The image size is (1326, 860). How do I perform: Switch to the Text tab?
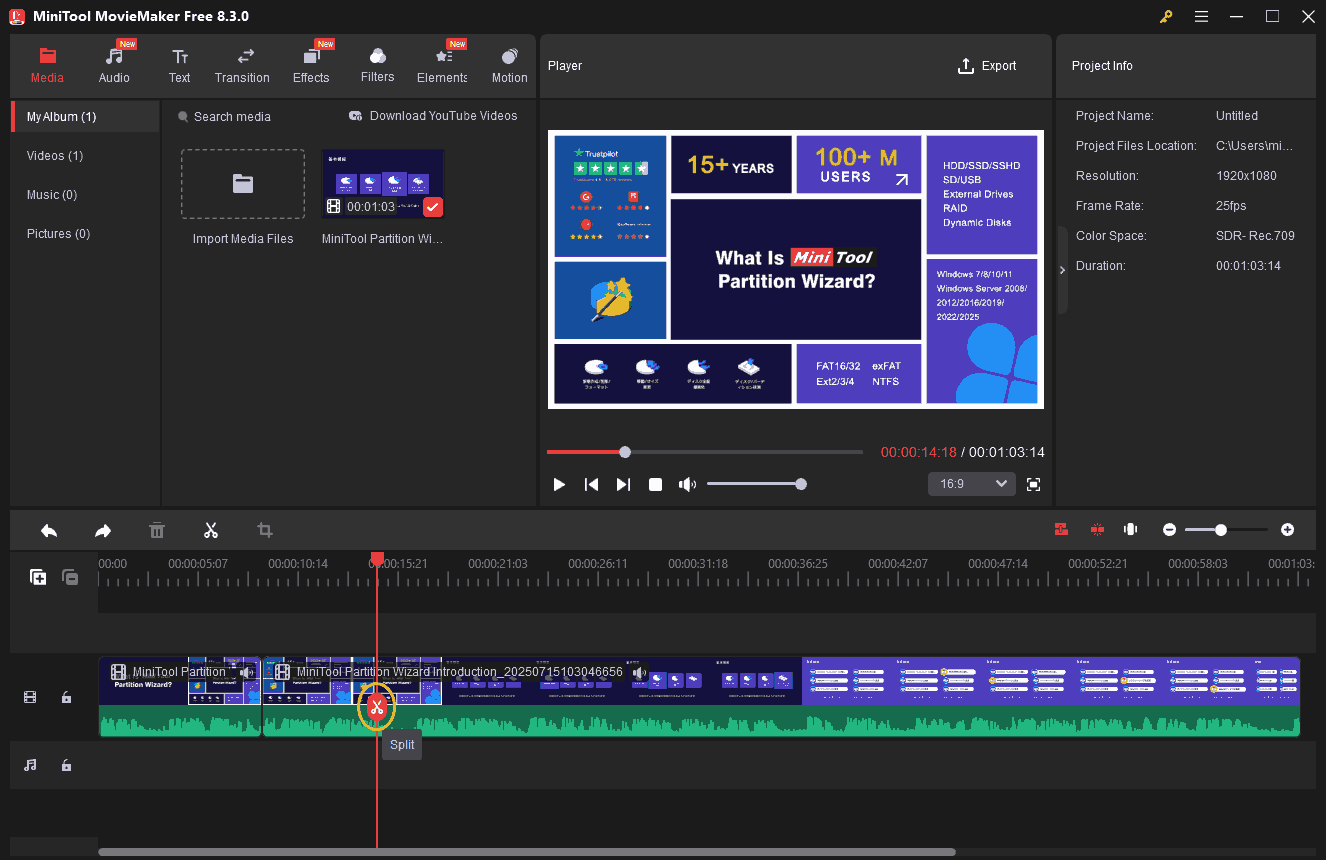click(x=179, y=66)
